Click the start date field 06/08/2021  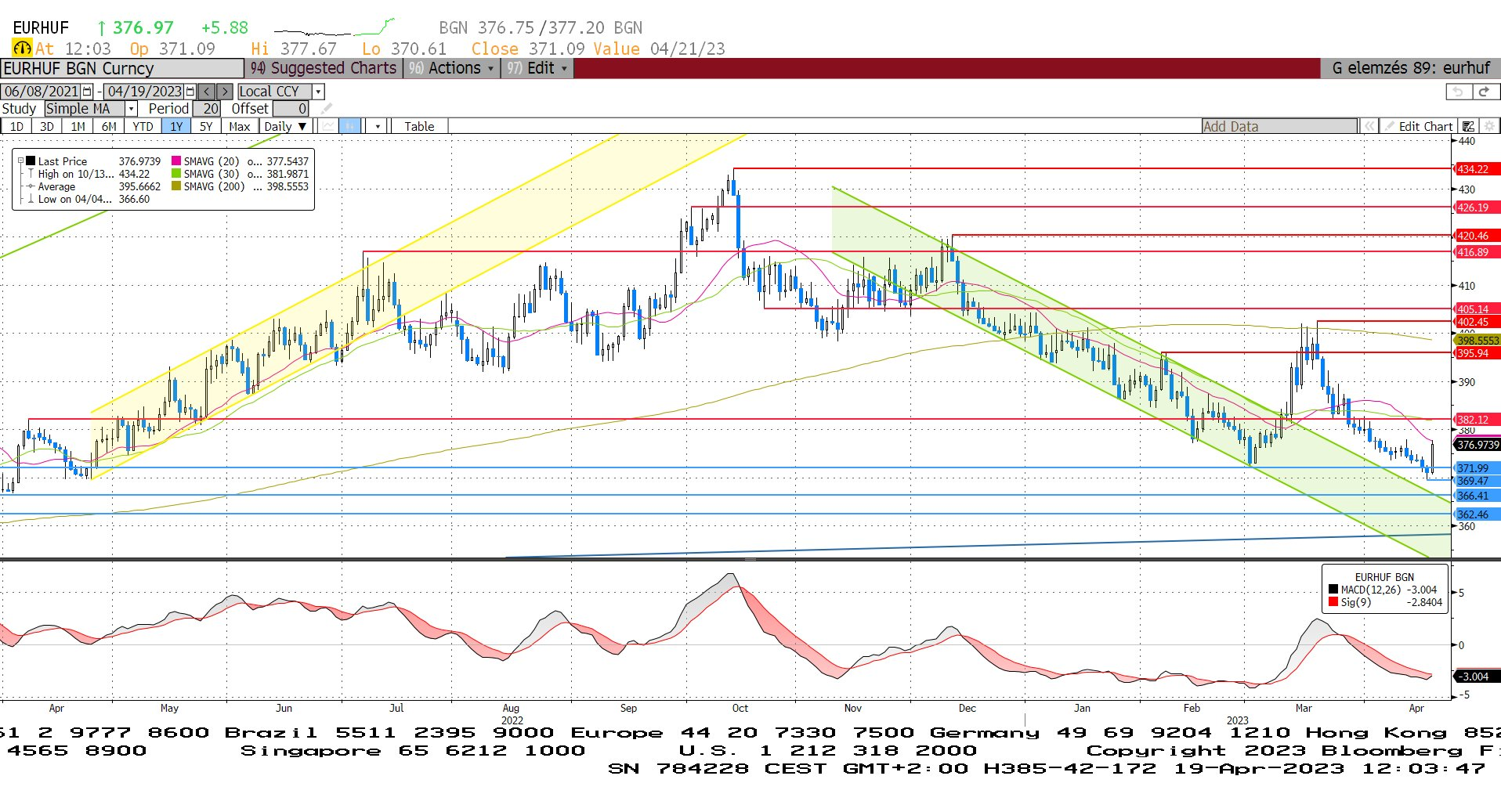tap(42, 92)
